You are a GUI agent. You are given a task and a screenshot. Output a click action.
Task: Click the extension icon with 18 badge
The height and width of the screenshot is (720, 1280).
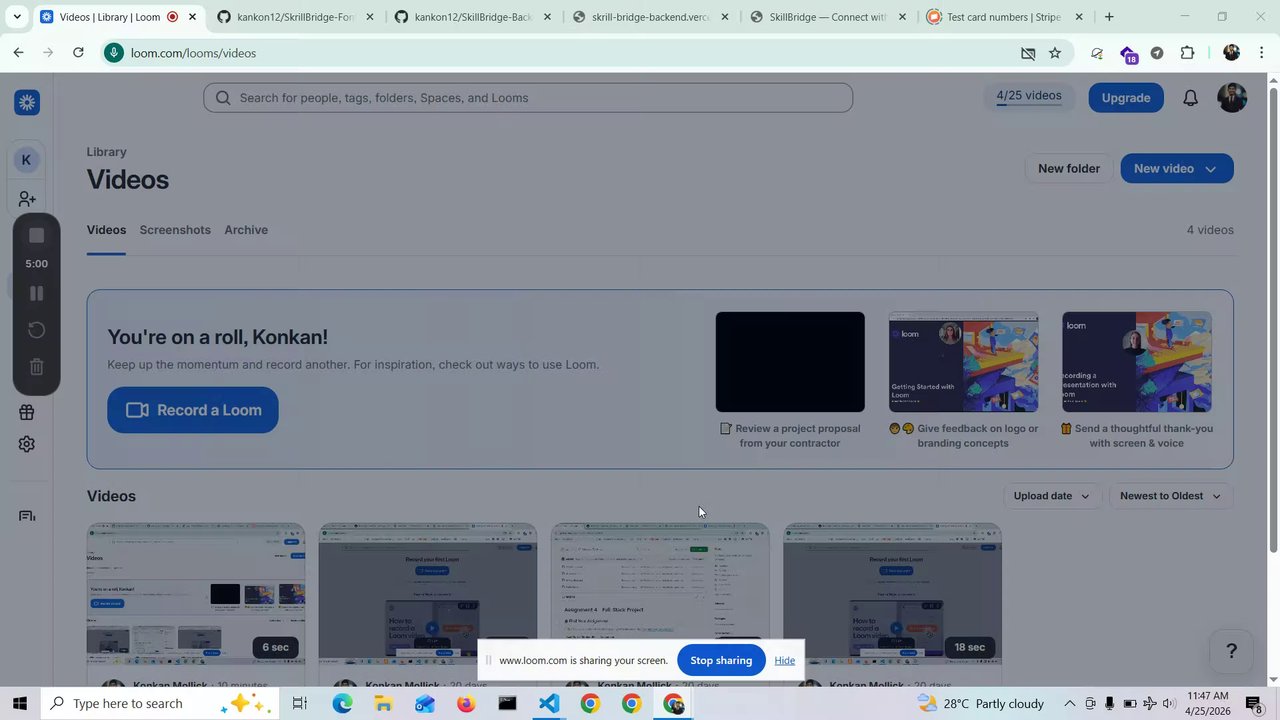(x=1128, y=54)
